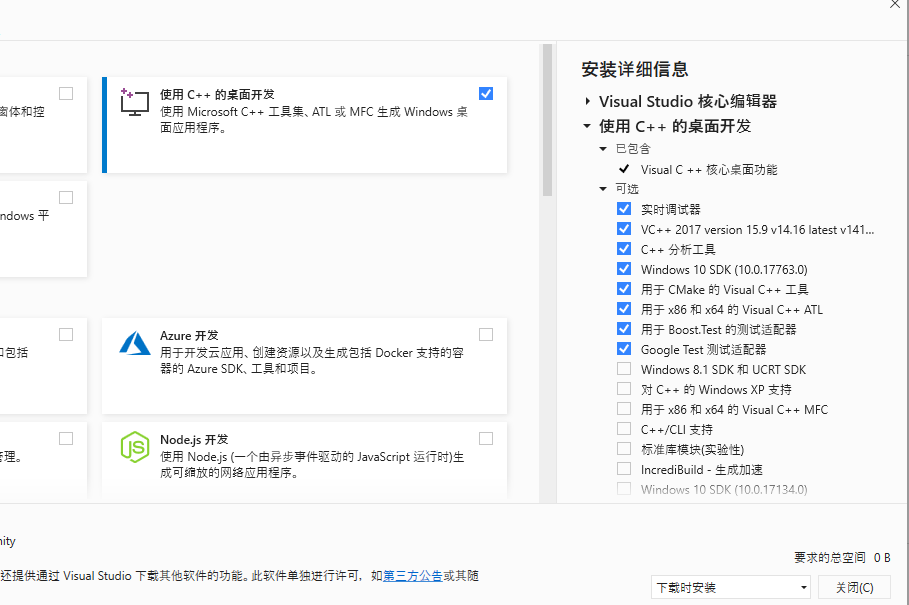Collapse the 已包含 section
909x605 pixels.
[602, 148]
